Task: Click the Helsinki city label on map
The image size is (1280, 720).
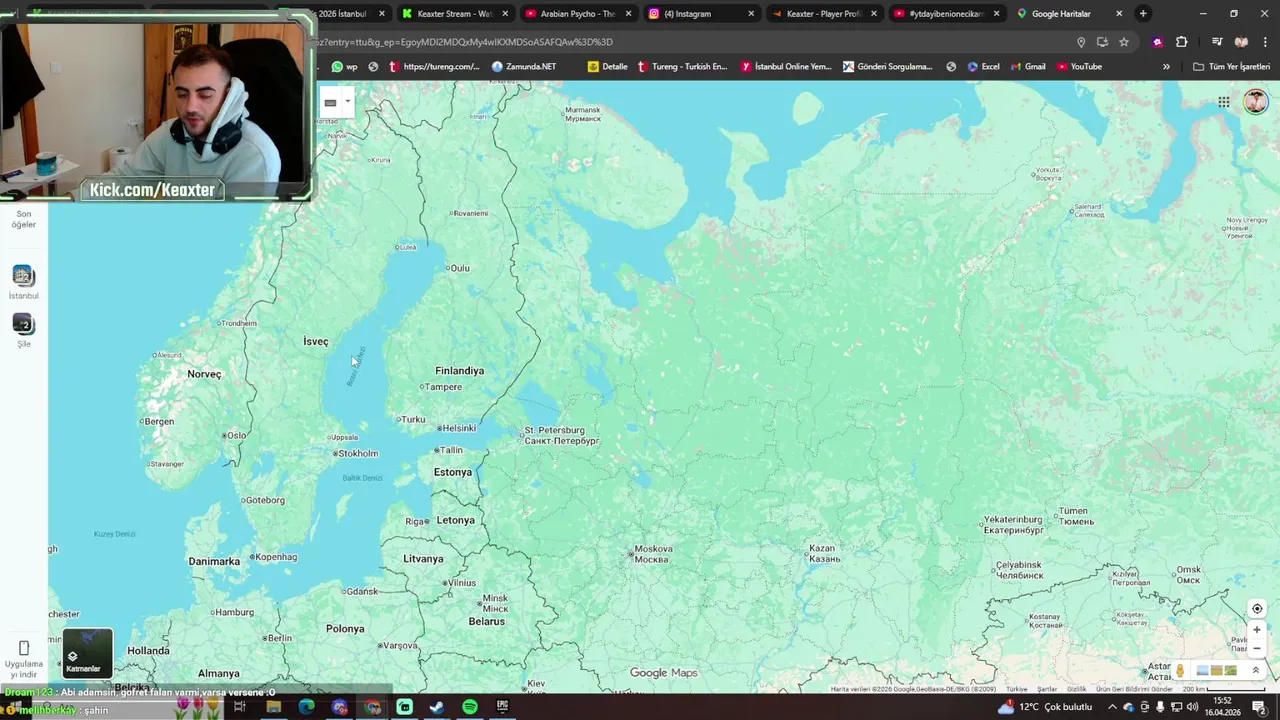Action: tap(457, 428)
